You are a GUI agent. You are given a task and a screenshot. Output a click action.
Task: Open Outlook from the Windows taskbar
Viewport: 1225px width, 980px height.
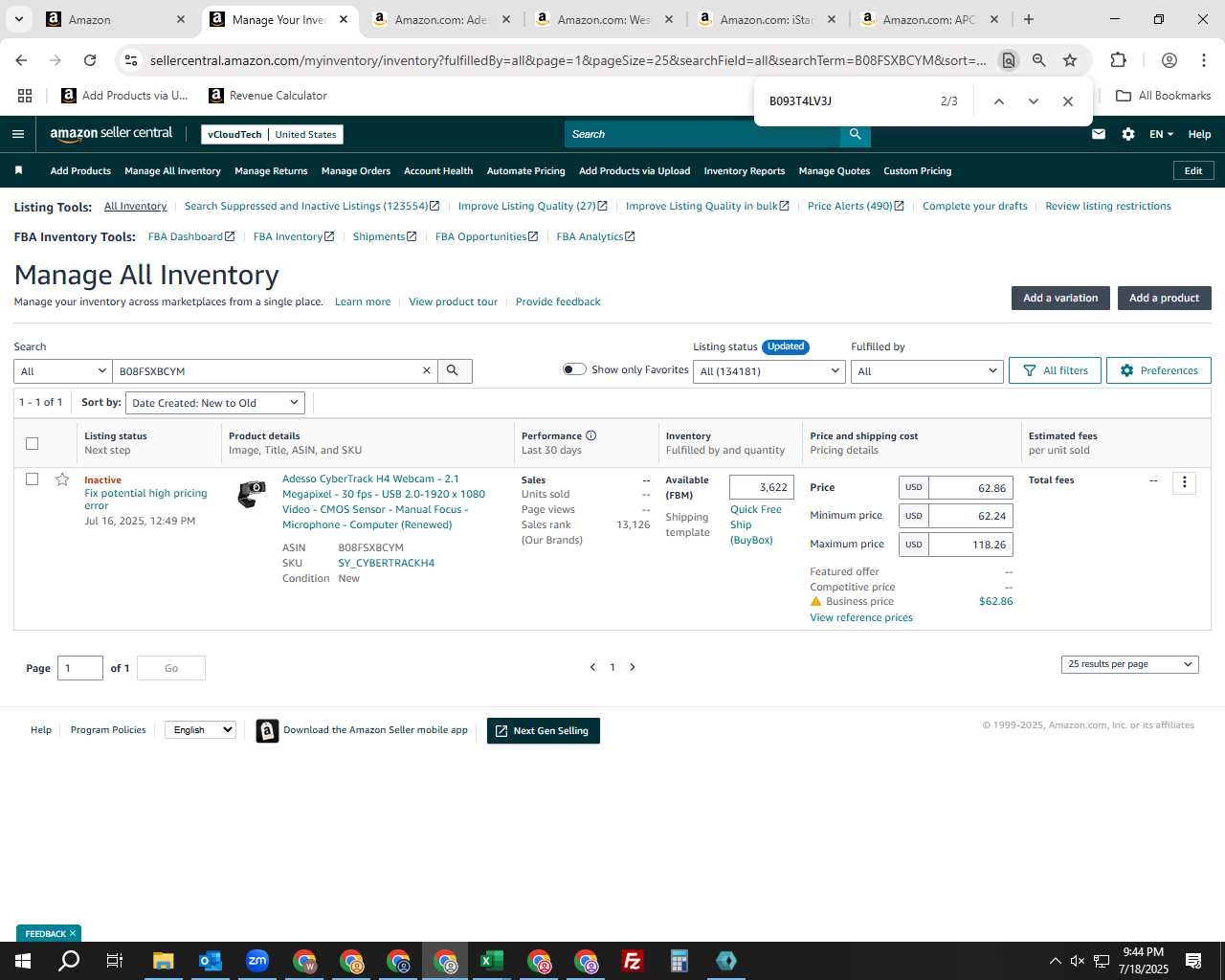pyautogui.click(x=211, y=961)
